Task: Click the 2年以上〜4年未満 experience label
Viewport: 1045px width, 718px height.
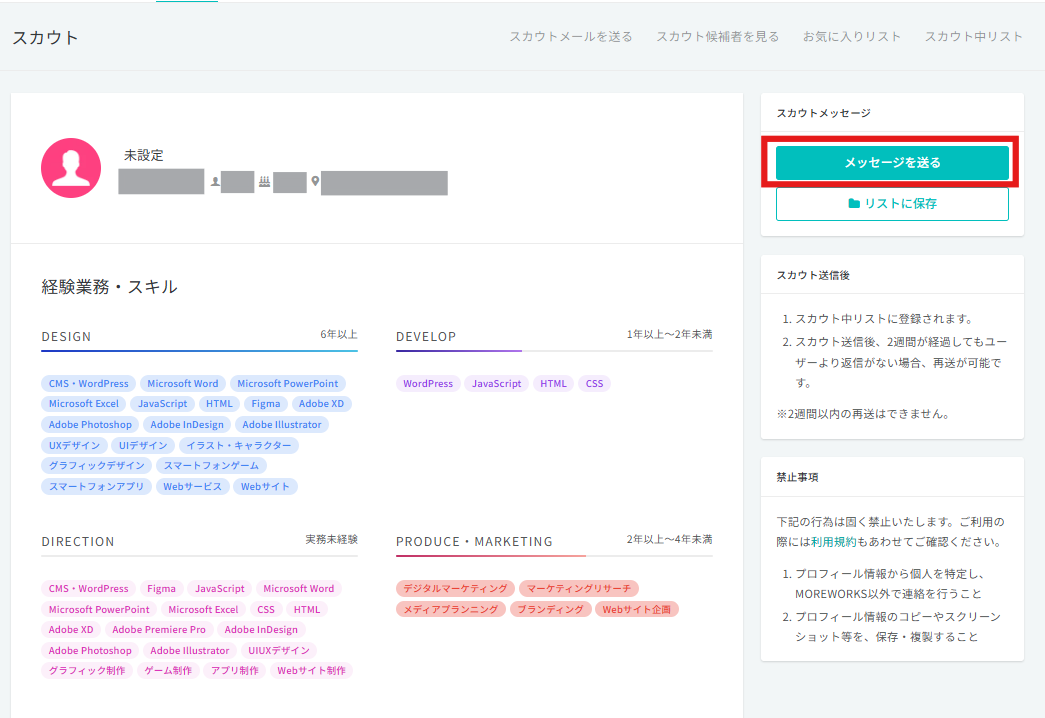Action: point(669,539)
